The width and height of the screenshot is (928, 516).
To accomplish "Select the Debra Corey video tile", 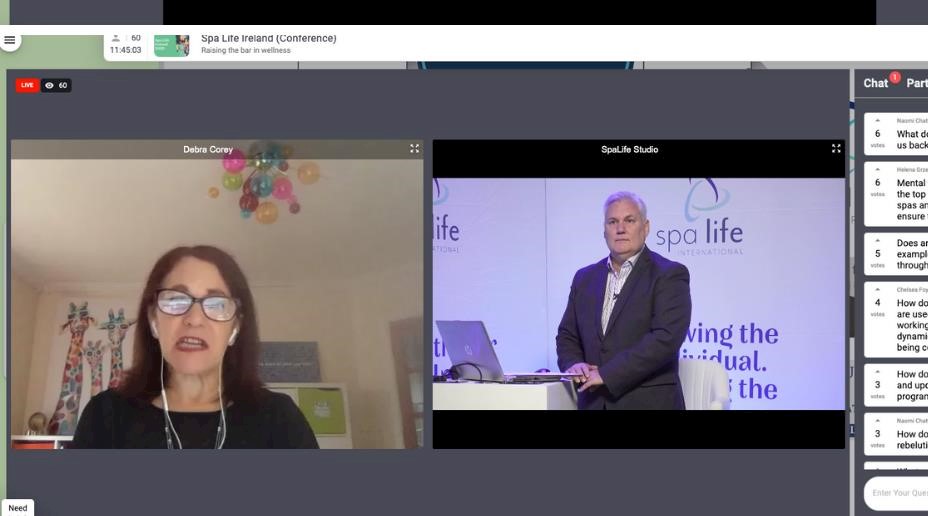I will pos(217,294).
